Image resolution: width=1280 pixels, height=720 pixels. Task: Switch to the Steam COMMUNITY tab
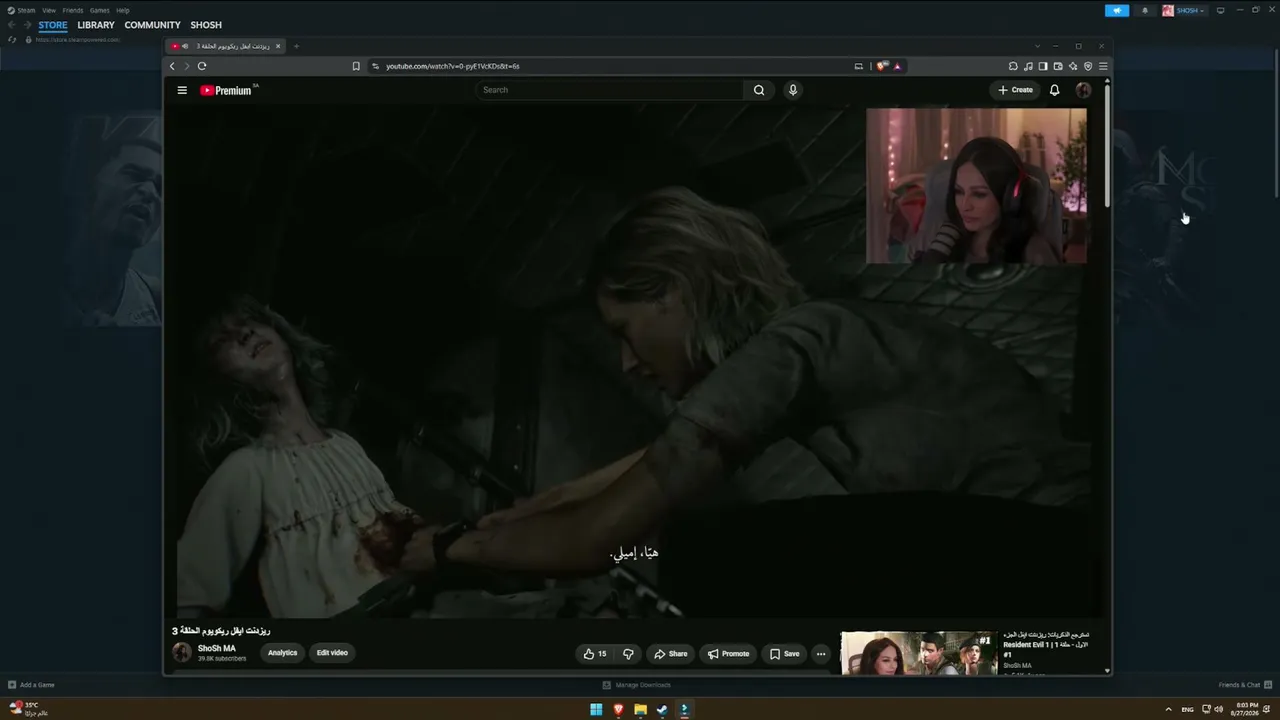click(153, 25)
